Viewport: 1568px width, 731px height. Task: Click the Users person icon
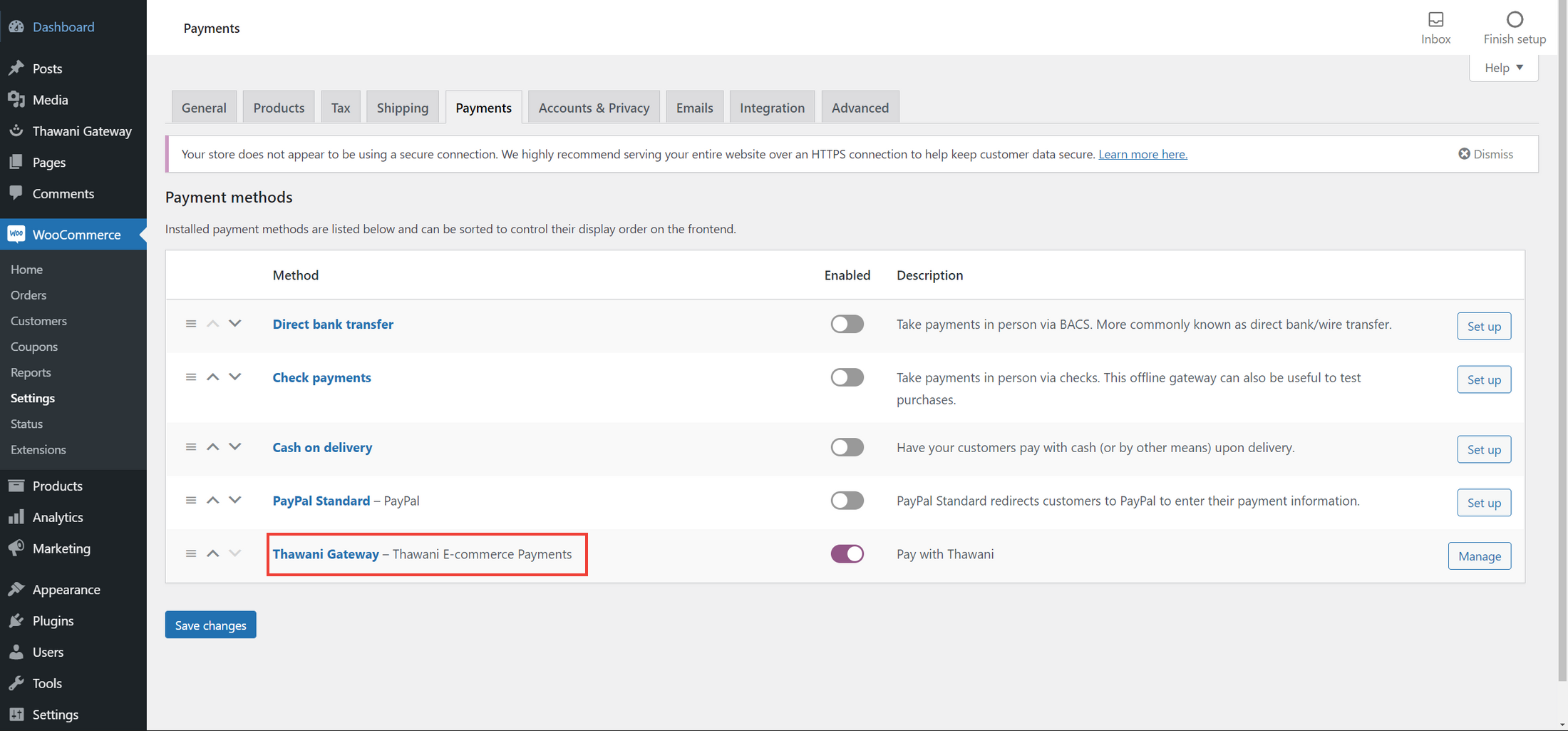point(16,652)
